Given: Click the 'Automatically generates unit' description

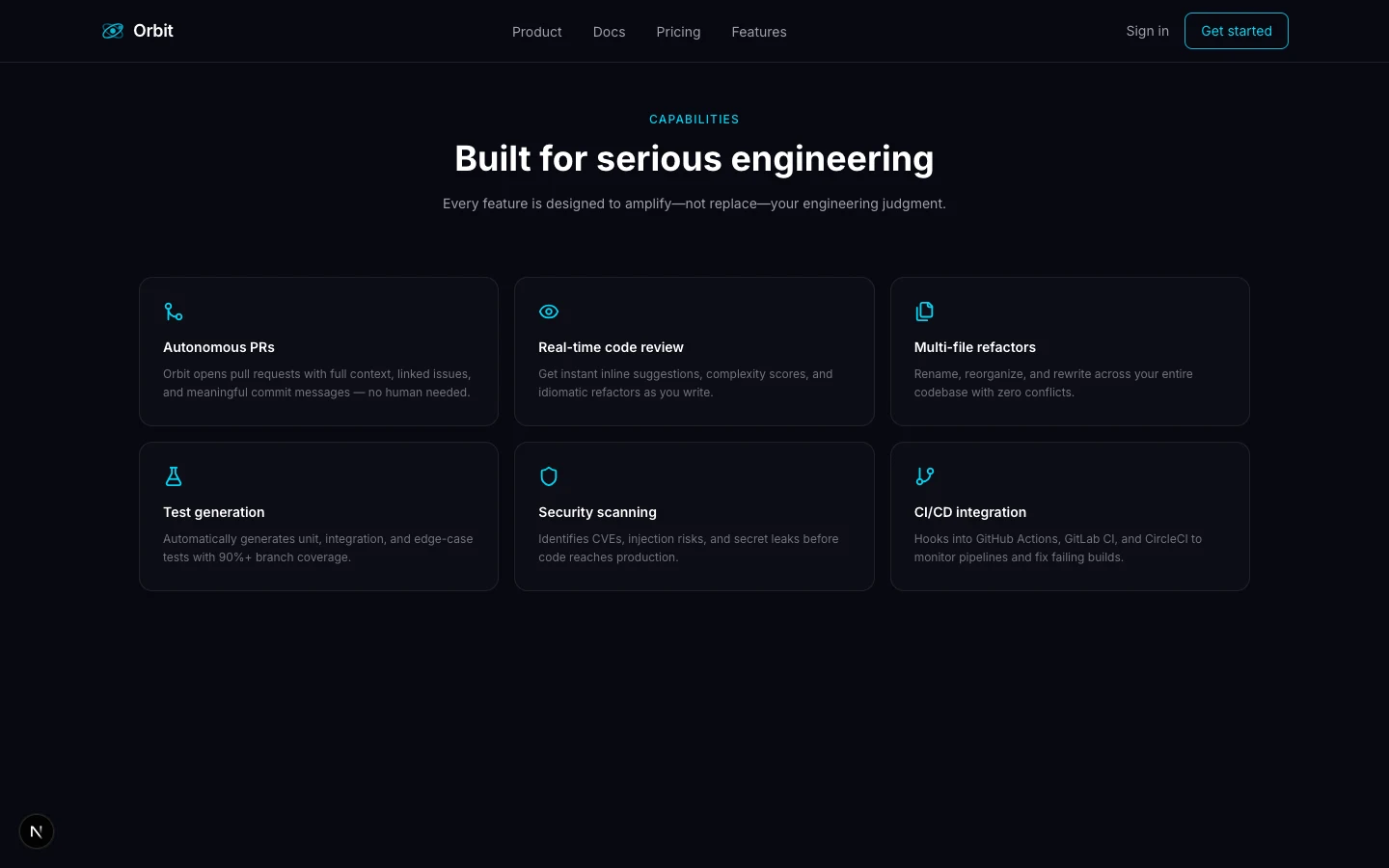Looking at the screenshot, I should 318,548.
